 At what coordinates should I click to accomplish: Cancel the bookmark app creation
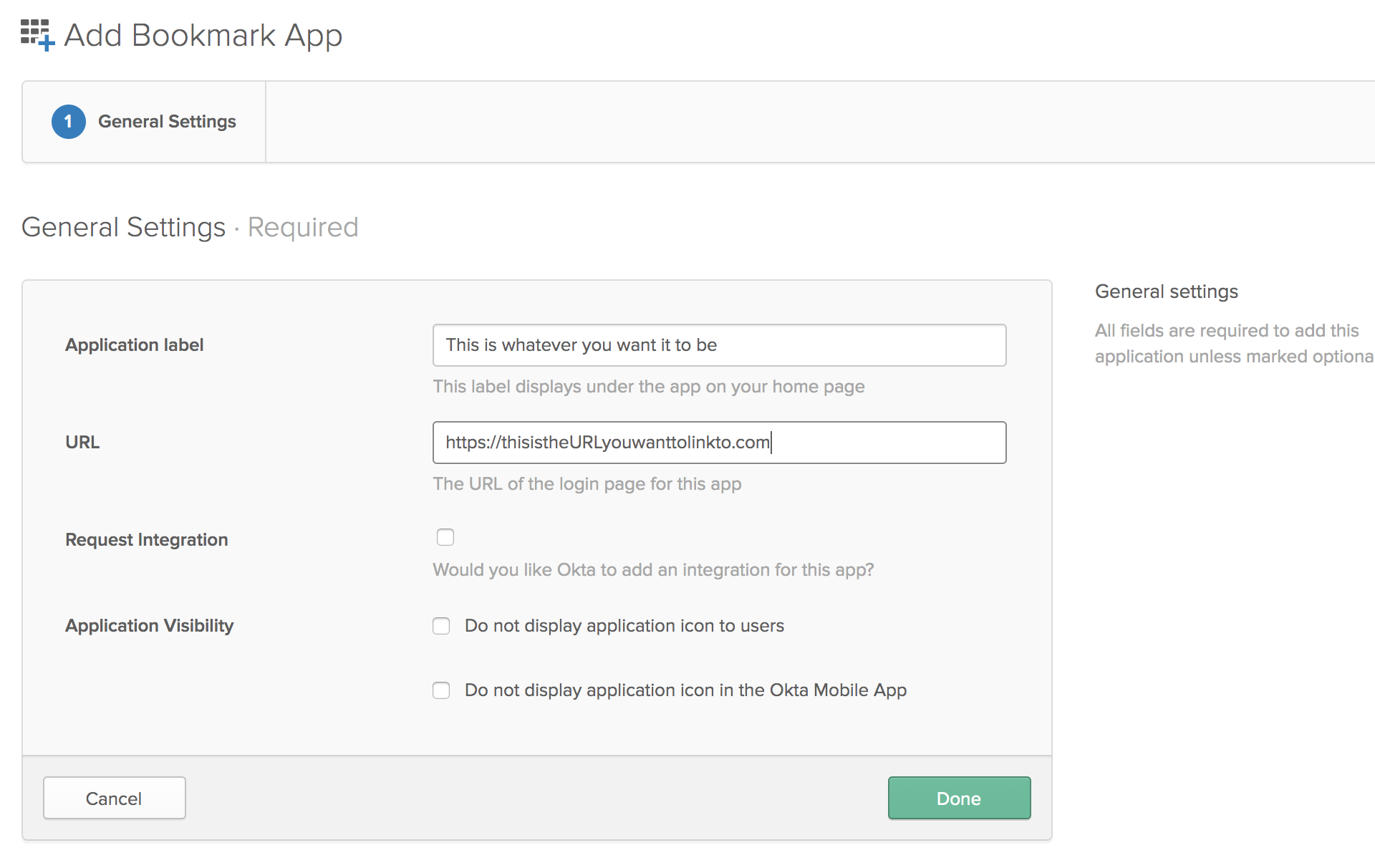coord(114,798)
